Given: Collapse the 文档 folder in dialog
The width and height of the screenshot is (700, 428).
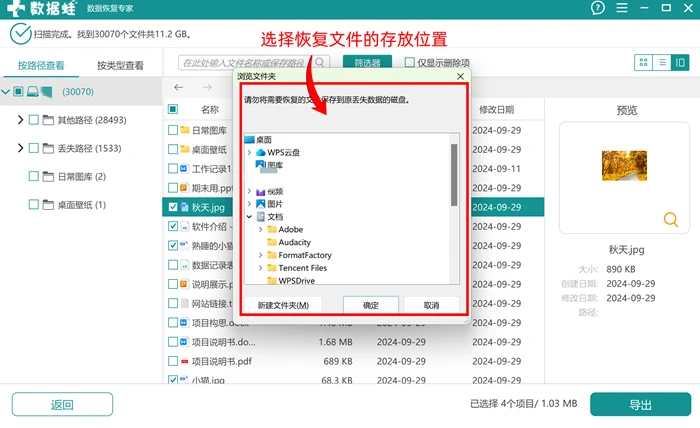Looking at the screenshot, I should pyautogui.click(x=249, y=217).
